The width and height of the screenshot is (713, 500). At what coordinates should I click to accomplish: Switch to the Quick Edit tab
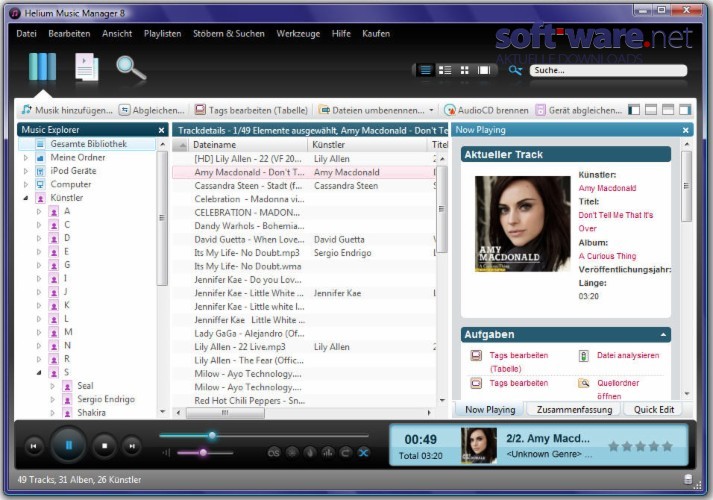click(653, 410)
